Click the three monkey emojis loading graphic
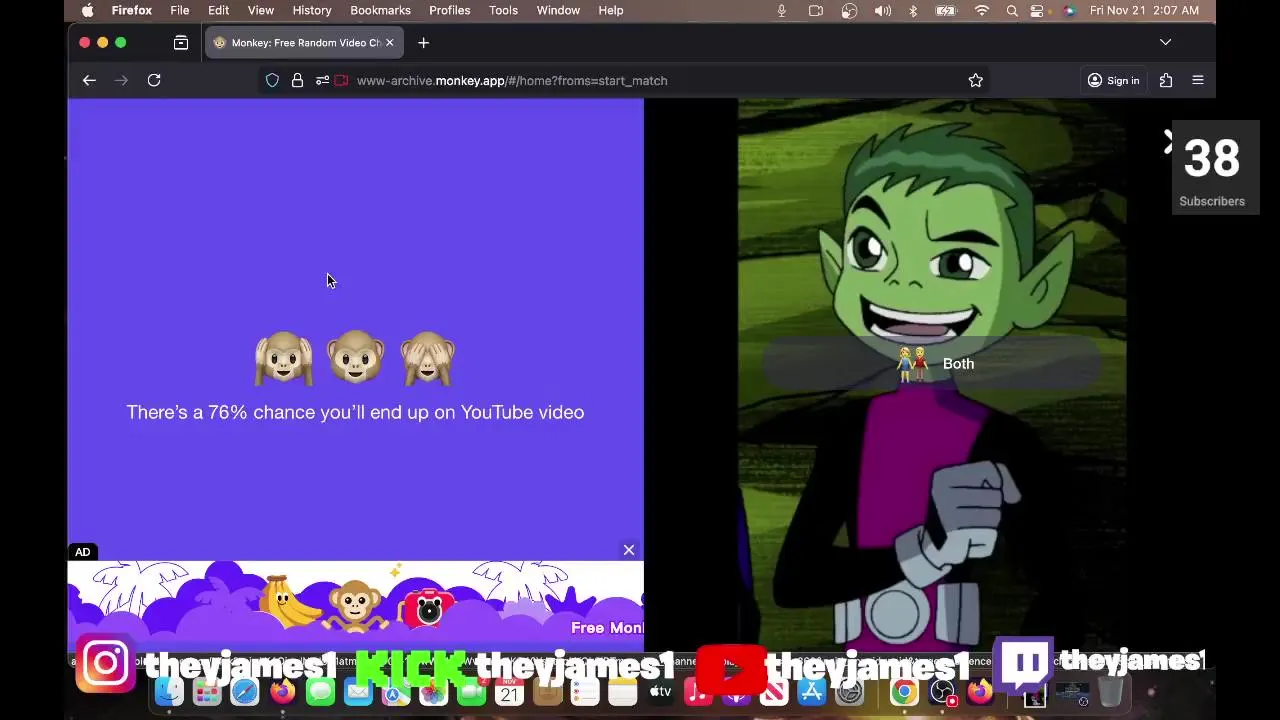 pyautogui.click(x=356, y=357)
